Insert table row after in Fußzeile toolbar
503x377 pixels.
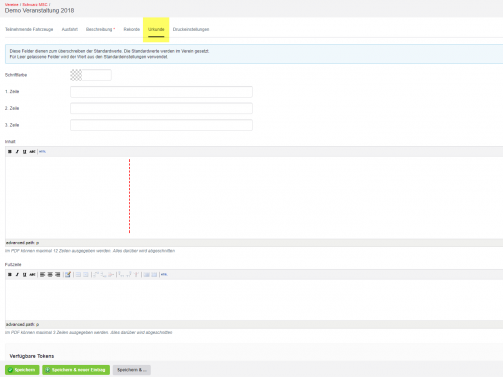coord(104,275)
